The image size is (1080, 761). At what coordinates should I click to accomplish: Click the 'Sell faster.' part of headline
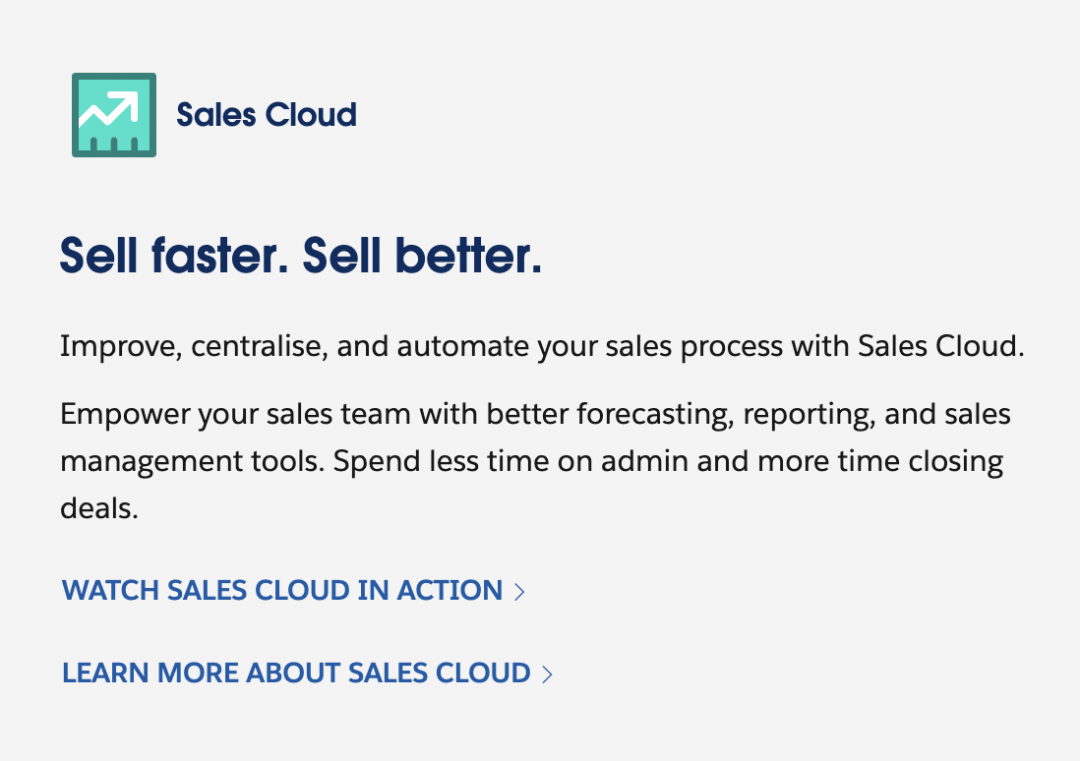coord(174,256)
